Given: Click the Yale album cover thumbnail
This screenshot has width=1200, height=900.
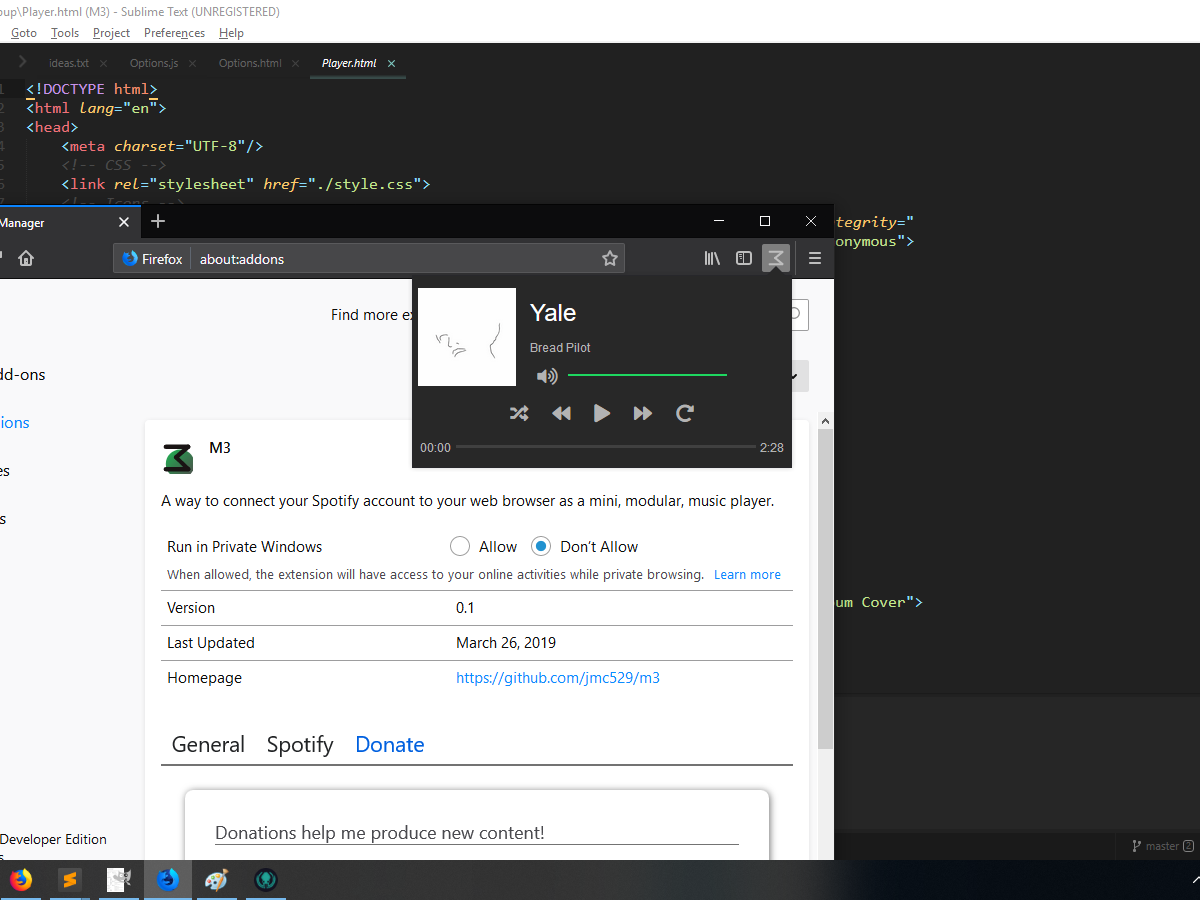Looking at the screenshot, I should pyautogui.click(x=467, y=337).
